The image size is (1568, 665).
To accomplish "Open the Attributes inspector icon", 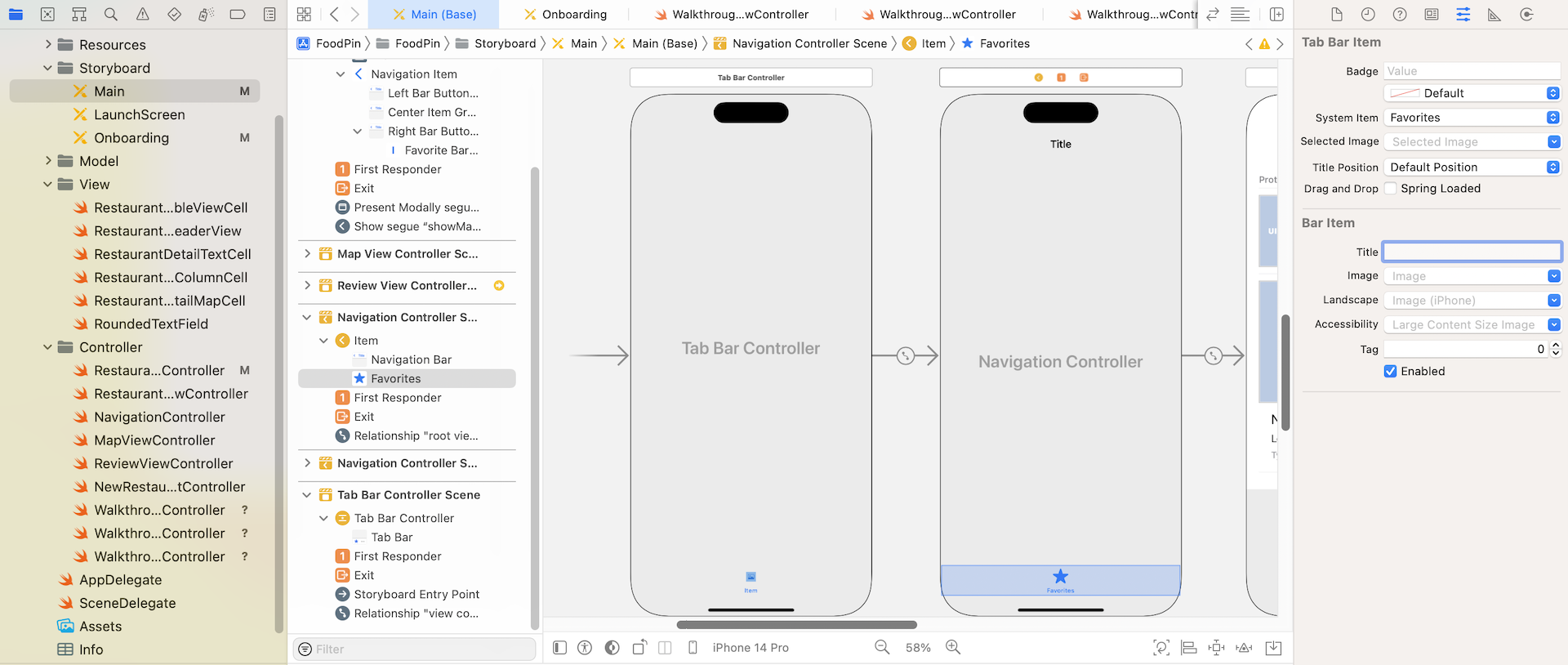I will pos(1463,15).
